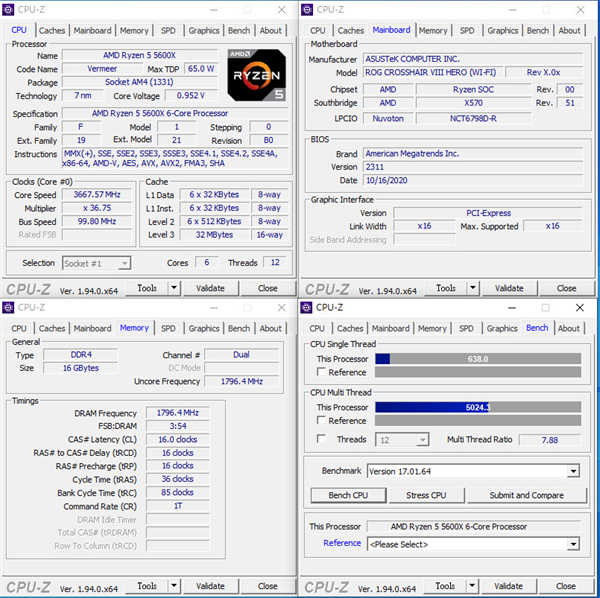Select the CPU tab in the Bench window

click(x=317, y=328)
